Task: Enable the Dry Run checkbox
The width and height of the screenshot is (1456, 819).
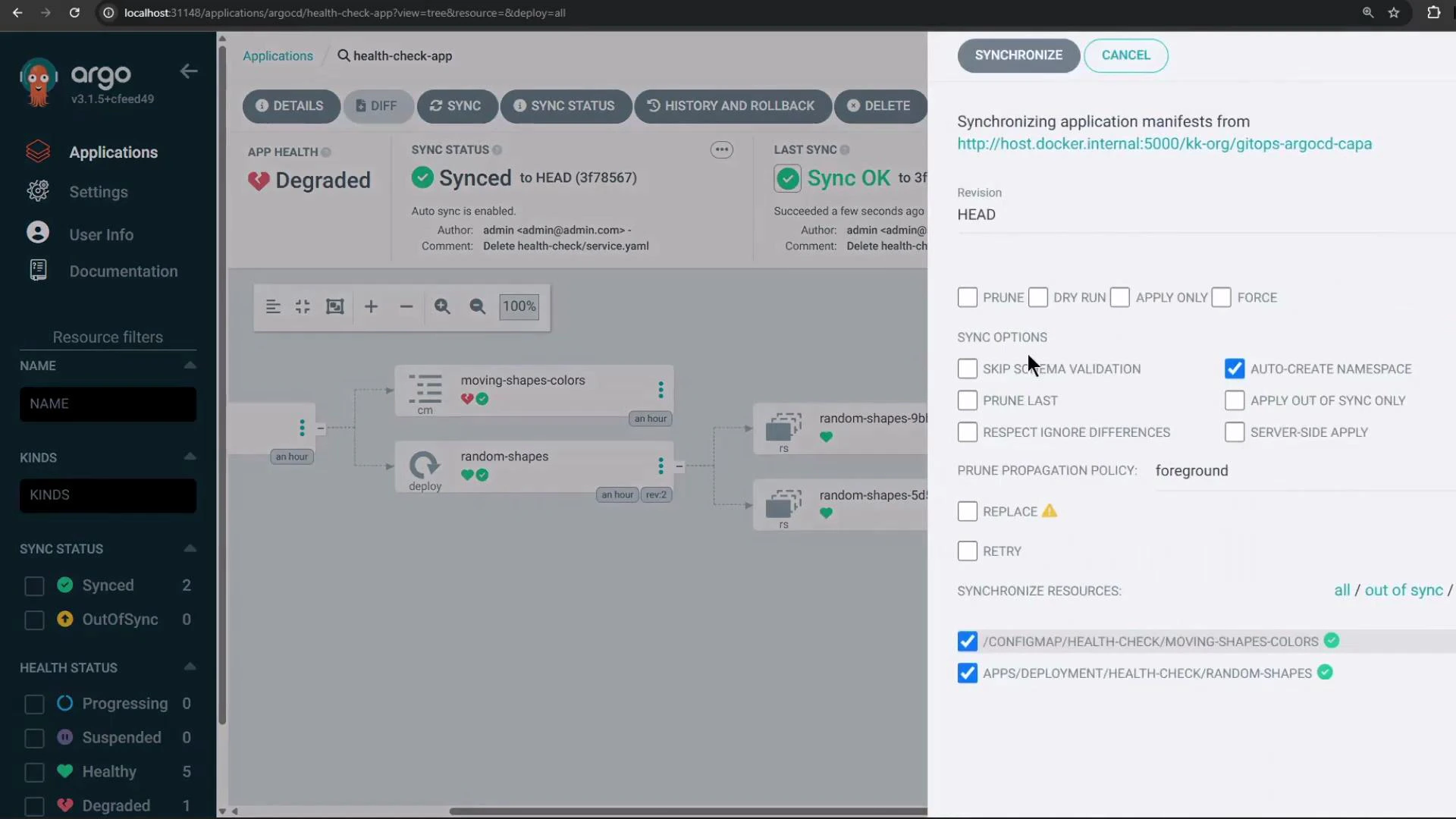Action: pyautogui.click(x=1037, y=297)
